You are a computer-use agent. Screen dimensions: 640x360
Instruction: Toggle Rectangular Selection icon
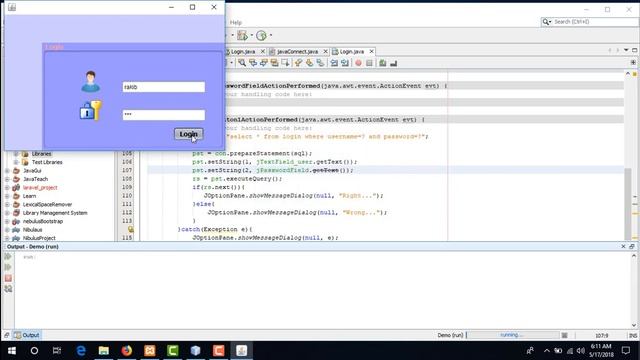coord(285,63)
